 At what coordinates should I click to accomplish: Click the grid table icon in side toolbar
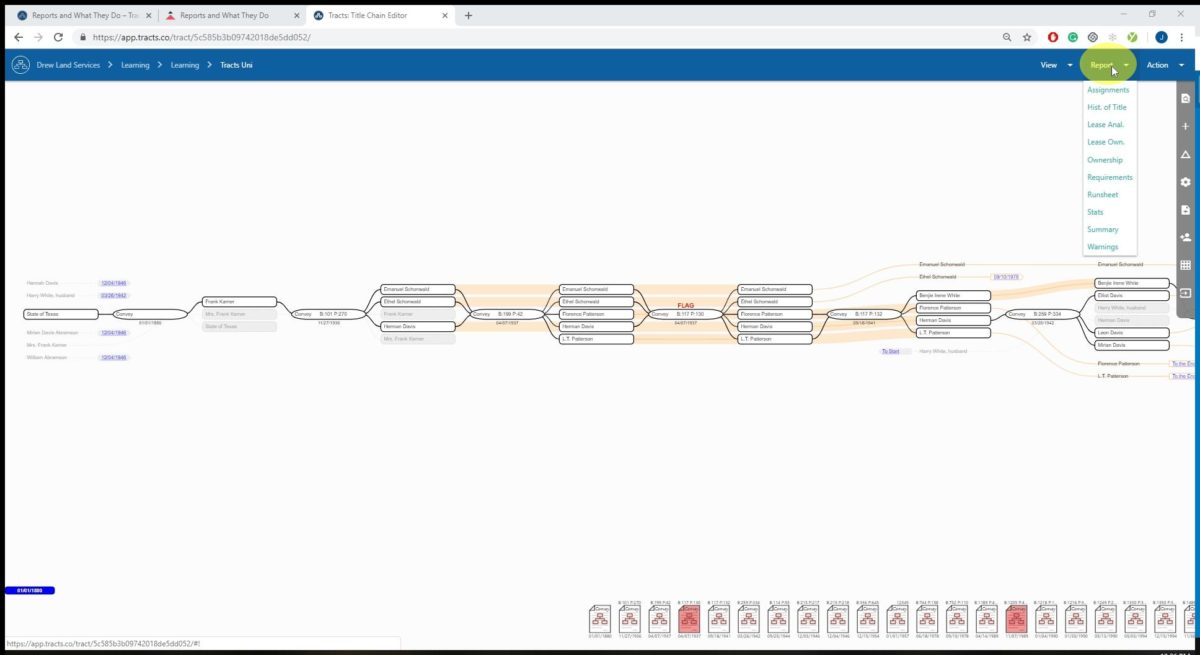[x=1186, y=265]
